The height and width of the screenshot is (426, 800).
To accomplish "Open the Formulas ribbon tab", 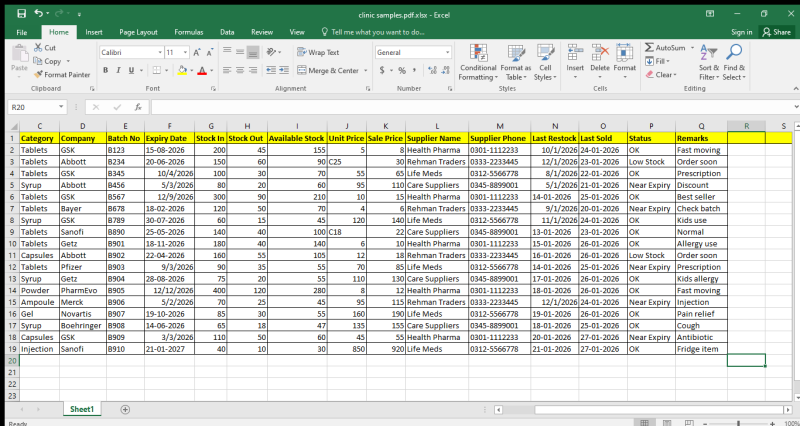I will [189, 32].
